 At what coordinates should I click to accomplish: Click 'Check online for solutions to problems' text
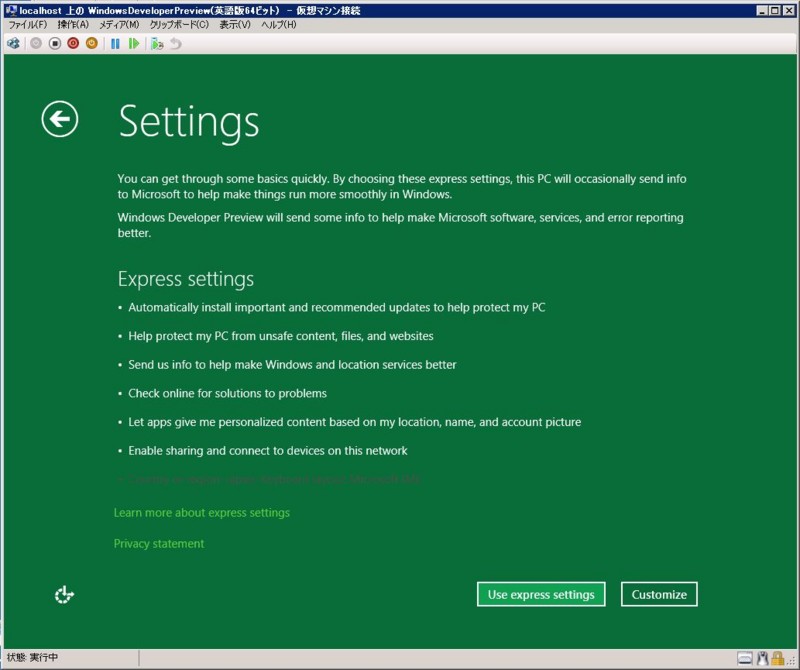click(228, 393)
